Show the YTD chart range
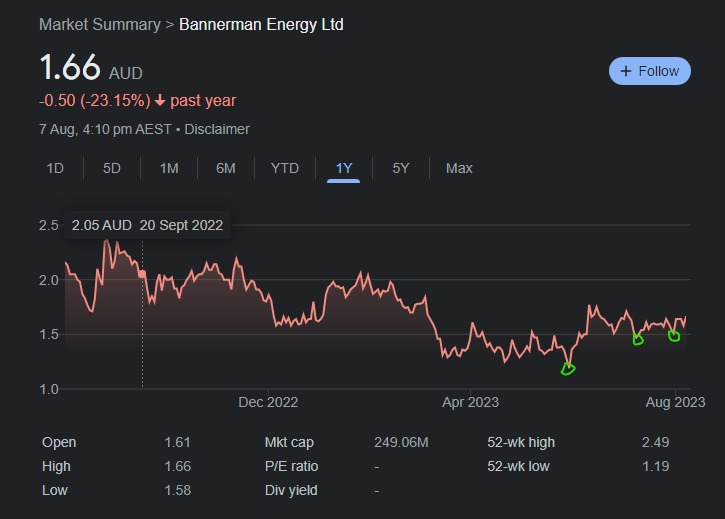 point(285,168)
